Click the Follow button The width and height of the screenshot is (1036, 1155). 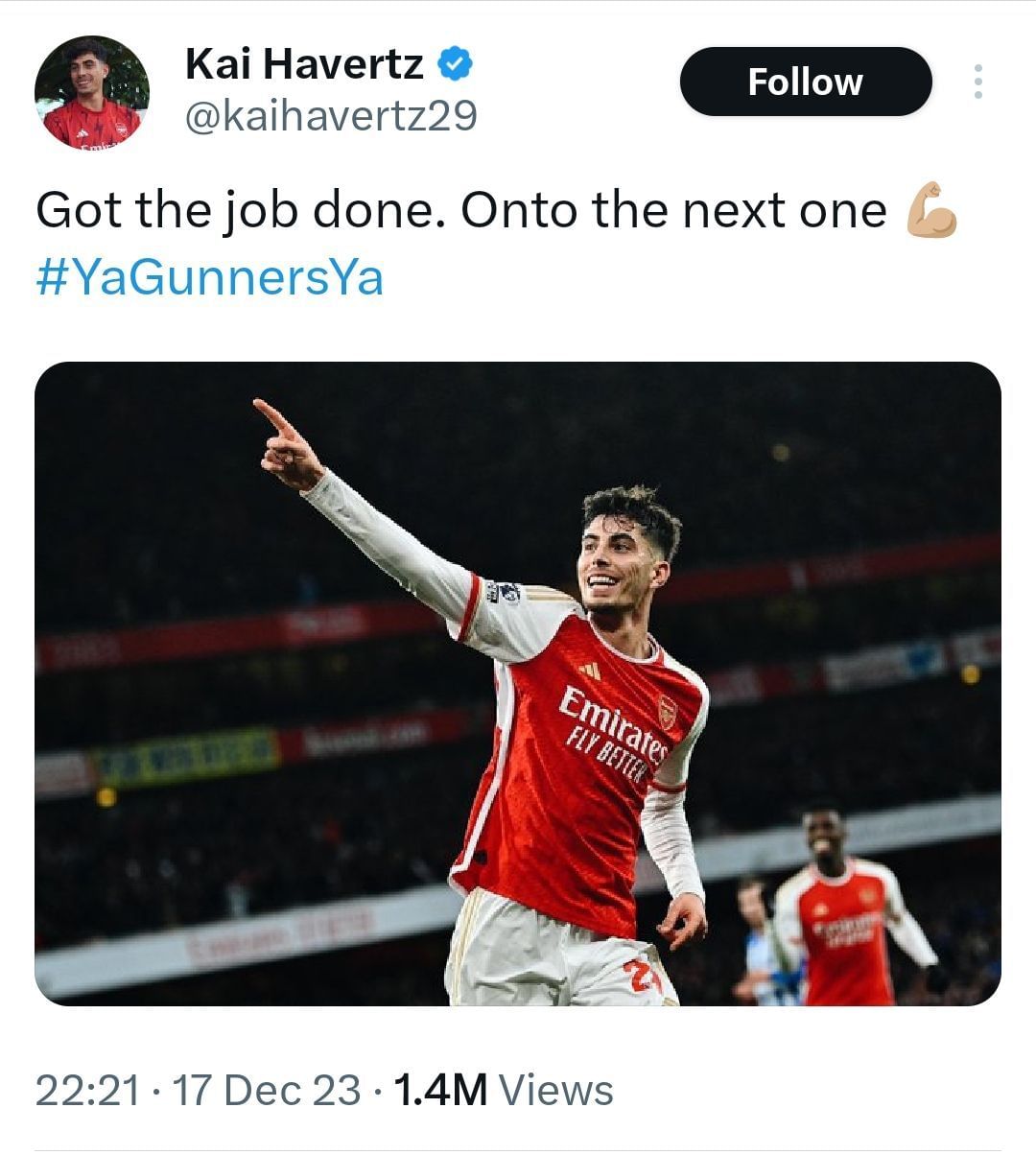point(805,82)
